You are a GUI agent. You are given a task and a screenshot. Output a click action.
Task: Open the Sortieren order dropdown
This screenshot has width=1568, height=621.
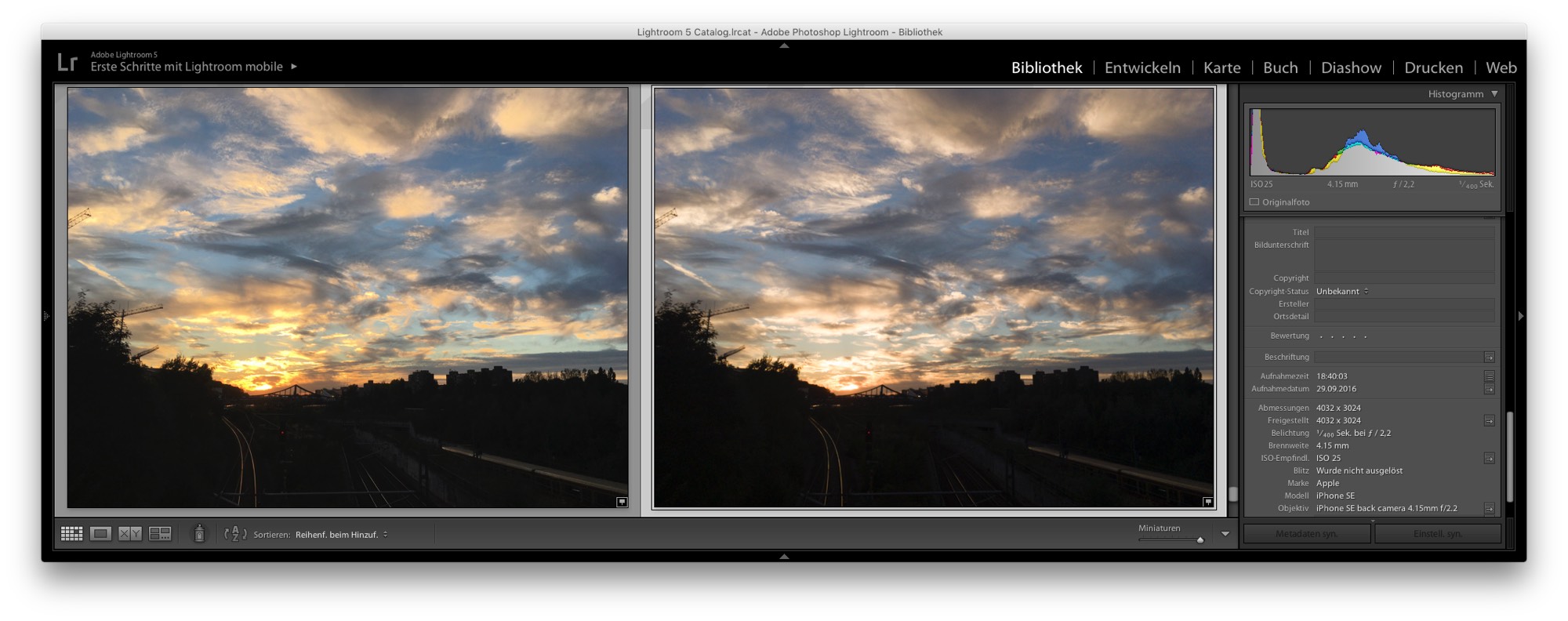pyautogui.click(x=341, y=535)
